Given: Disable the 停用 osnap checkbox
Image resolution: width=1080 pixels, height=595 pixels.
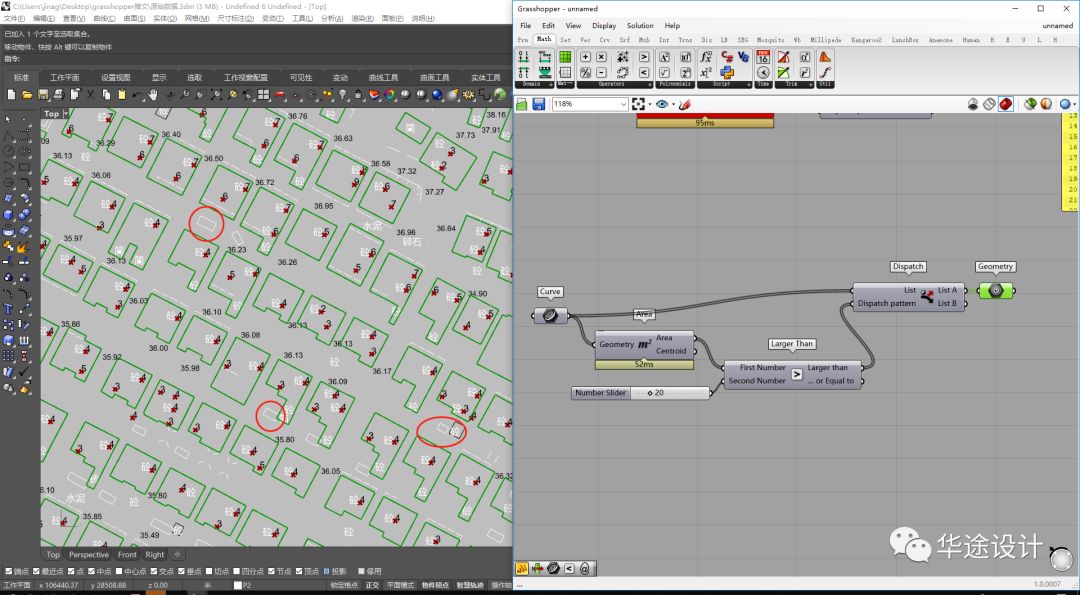Looking at the screenshot, I should [359, 571].
